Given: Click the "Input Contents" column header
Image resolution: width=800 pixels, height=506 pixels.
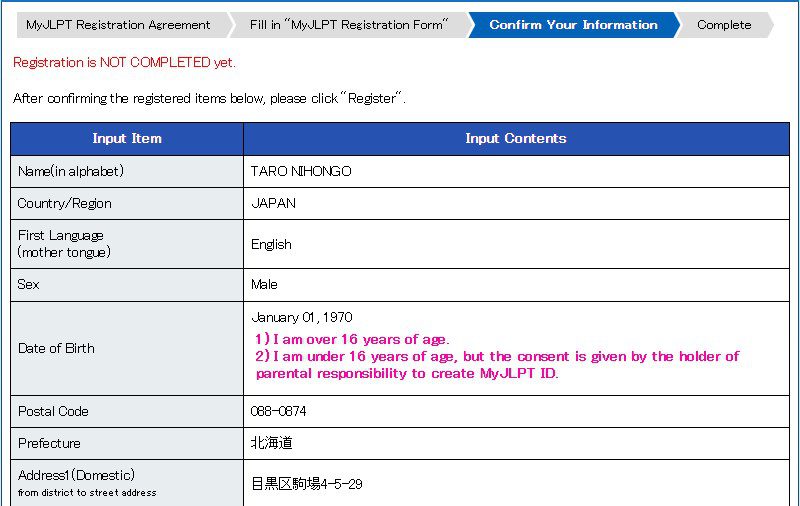Looking at the screenshot, I should coord(516,139).
